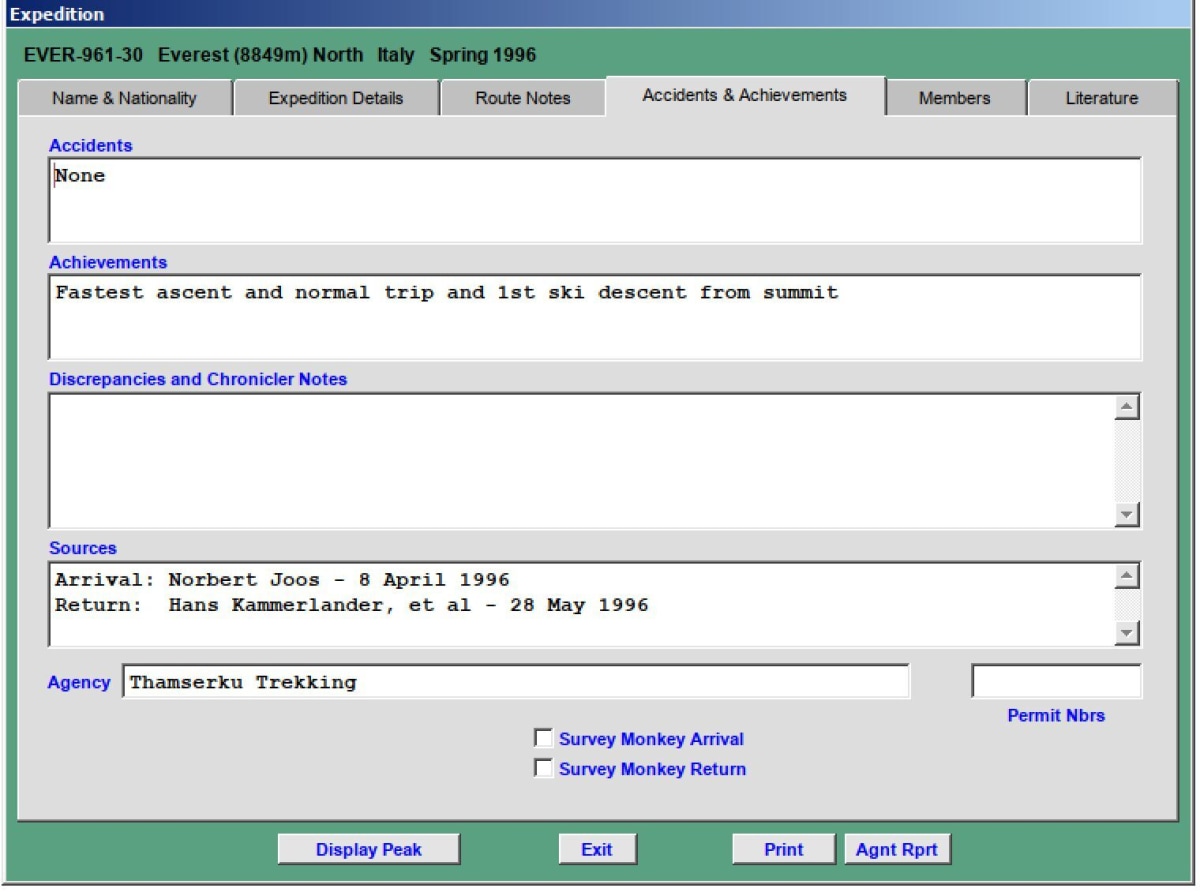This screenshot has height=892, width=1200.
Task: Click down arrow of Sources scrollbar
Action: point(1127,633)
